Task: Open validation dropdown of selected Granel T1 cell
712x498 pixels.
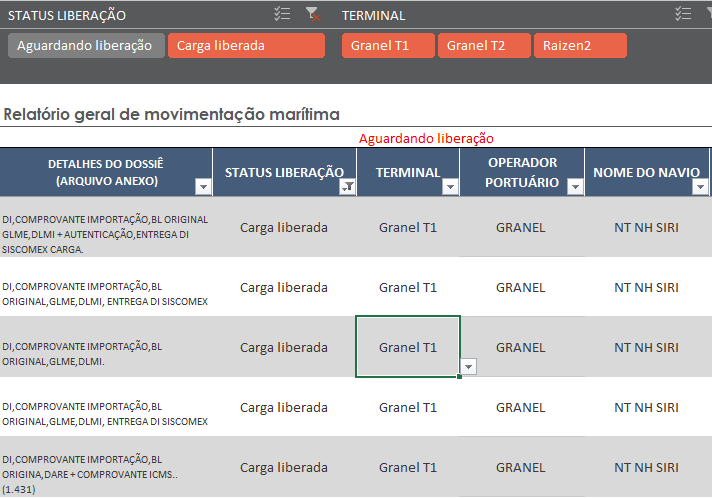Action: pos(469,366)
